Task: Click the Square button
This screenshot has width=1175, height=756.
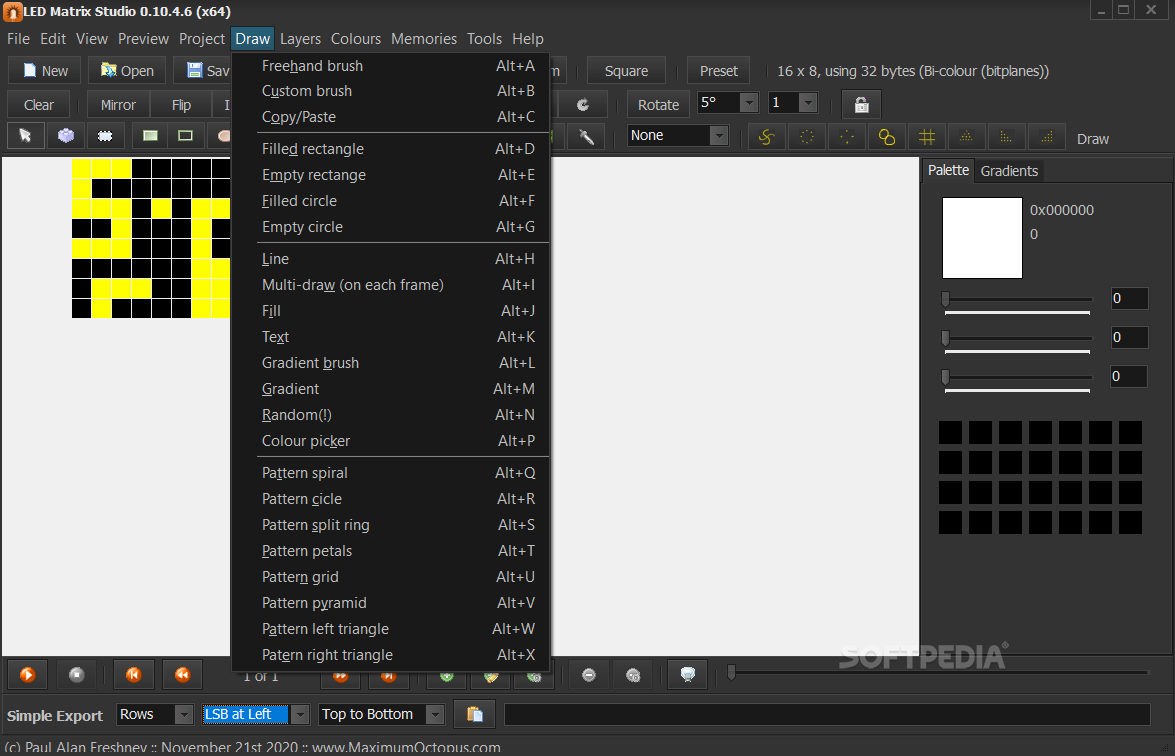Action: tap(626, 70)
